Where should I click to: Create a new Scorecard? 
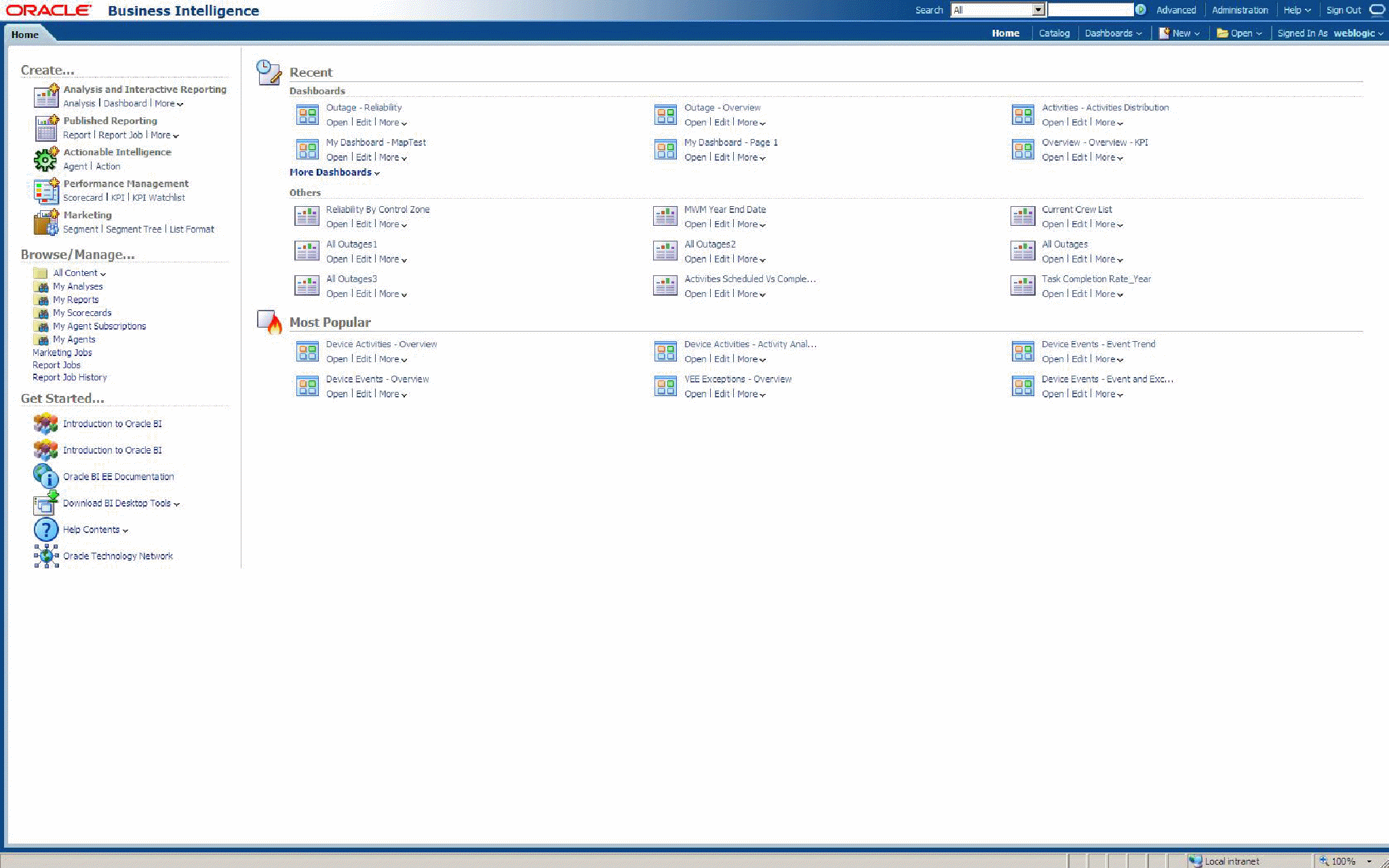tap(83, 198)
